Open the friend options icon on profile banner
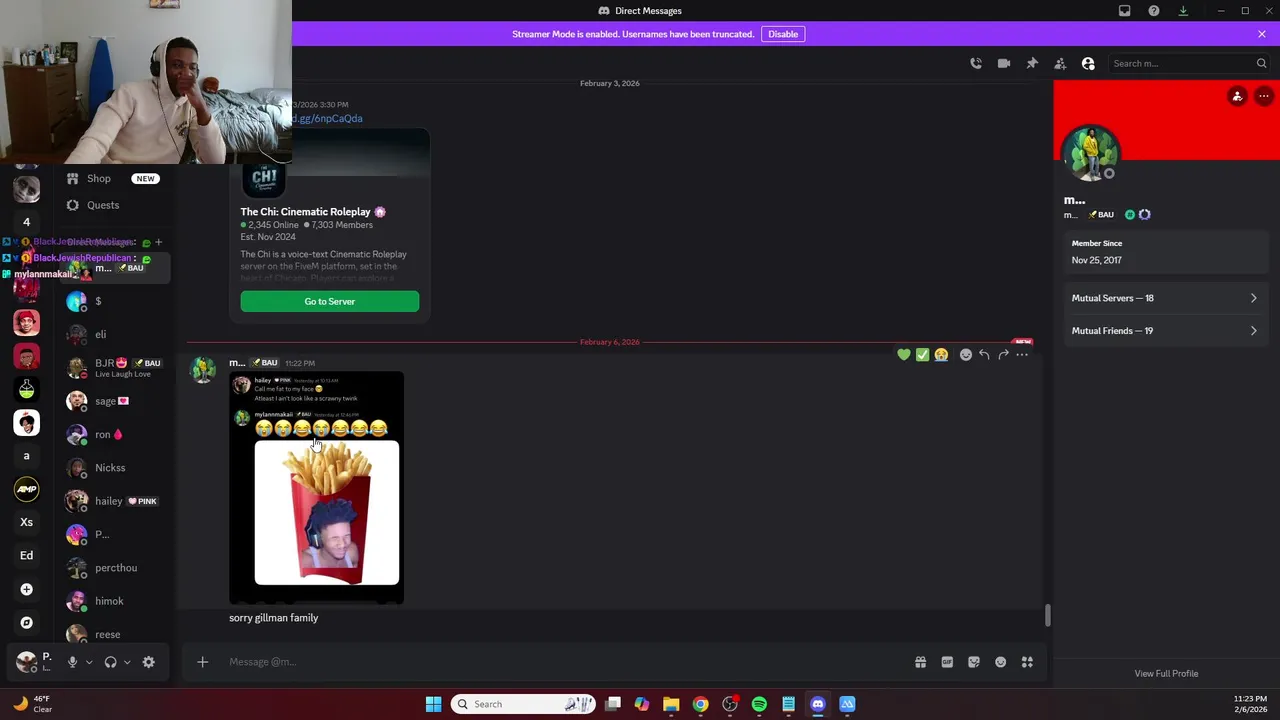 (1237, 96)
